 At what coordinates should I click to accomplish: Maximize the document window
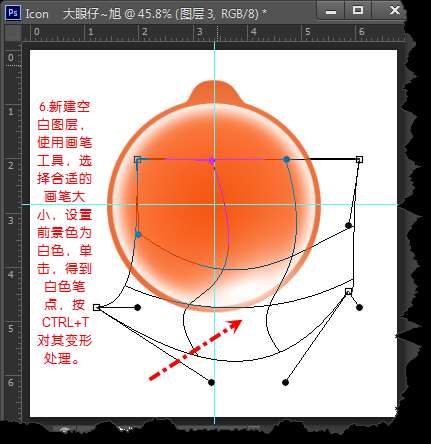[x=358, y=11]
